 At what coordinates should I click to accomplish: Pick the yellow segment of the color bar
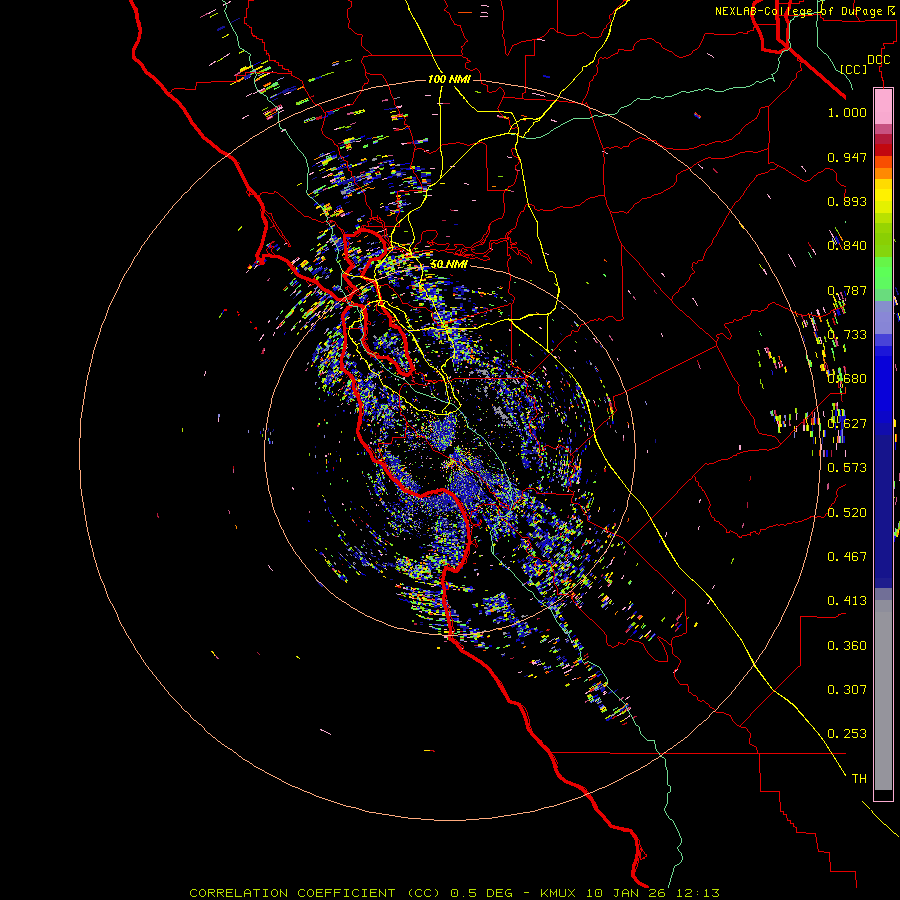tap(883, 196)
